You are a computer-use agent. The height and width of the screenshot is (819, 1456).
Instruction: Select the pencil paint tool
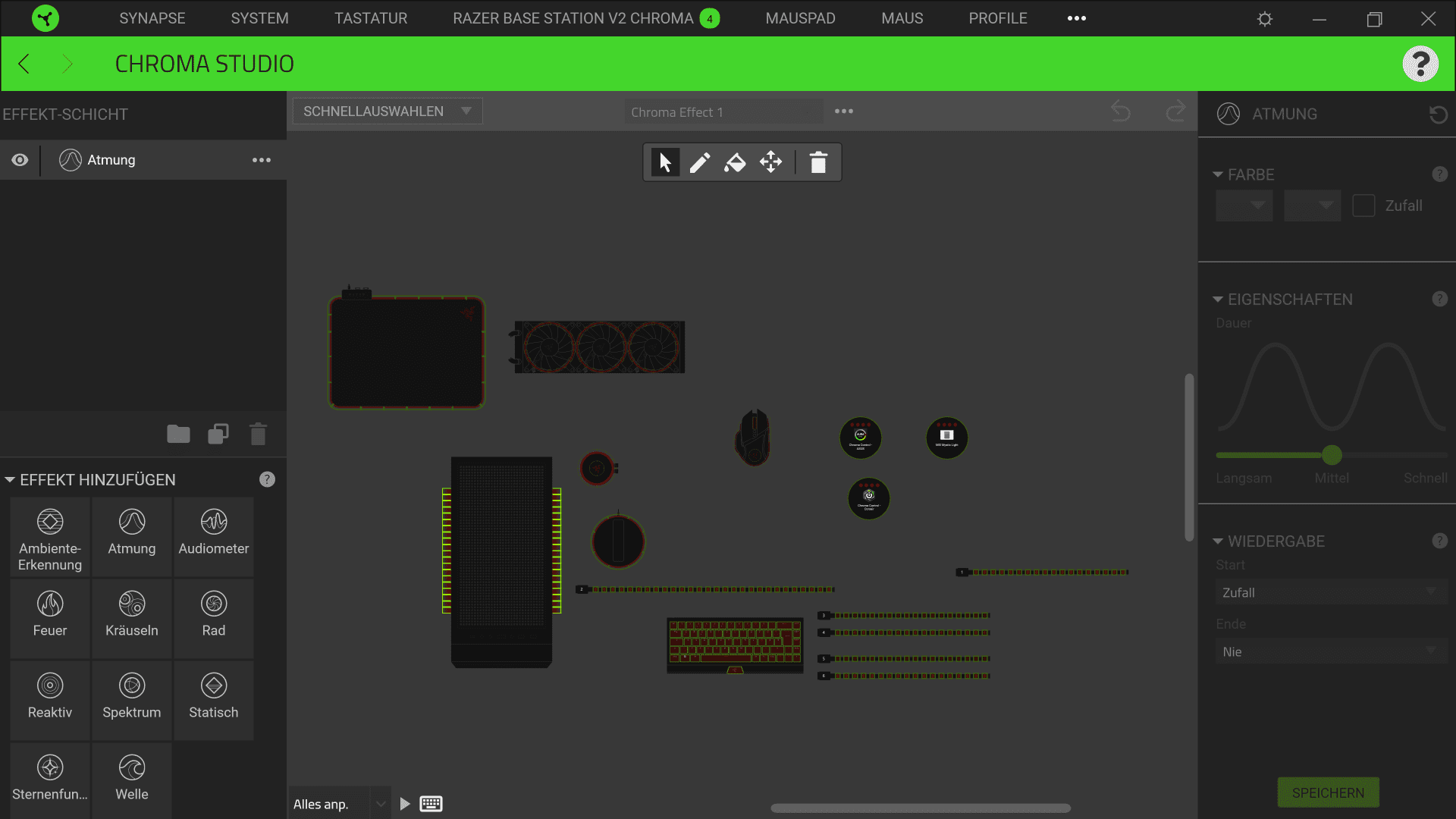[700, 162]
